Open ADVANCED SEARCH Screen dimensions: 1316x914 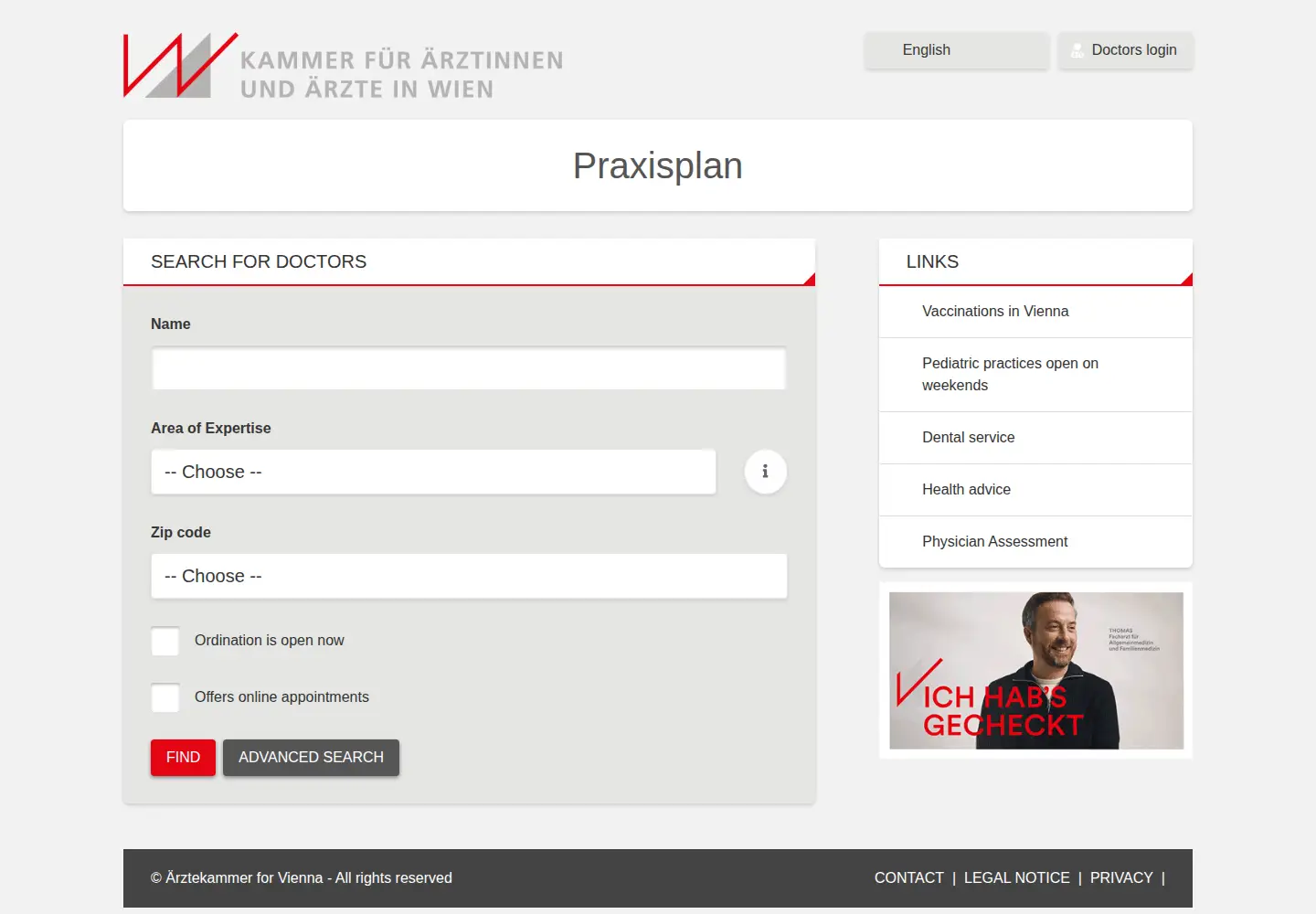[x=311, y=758]
